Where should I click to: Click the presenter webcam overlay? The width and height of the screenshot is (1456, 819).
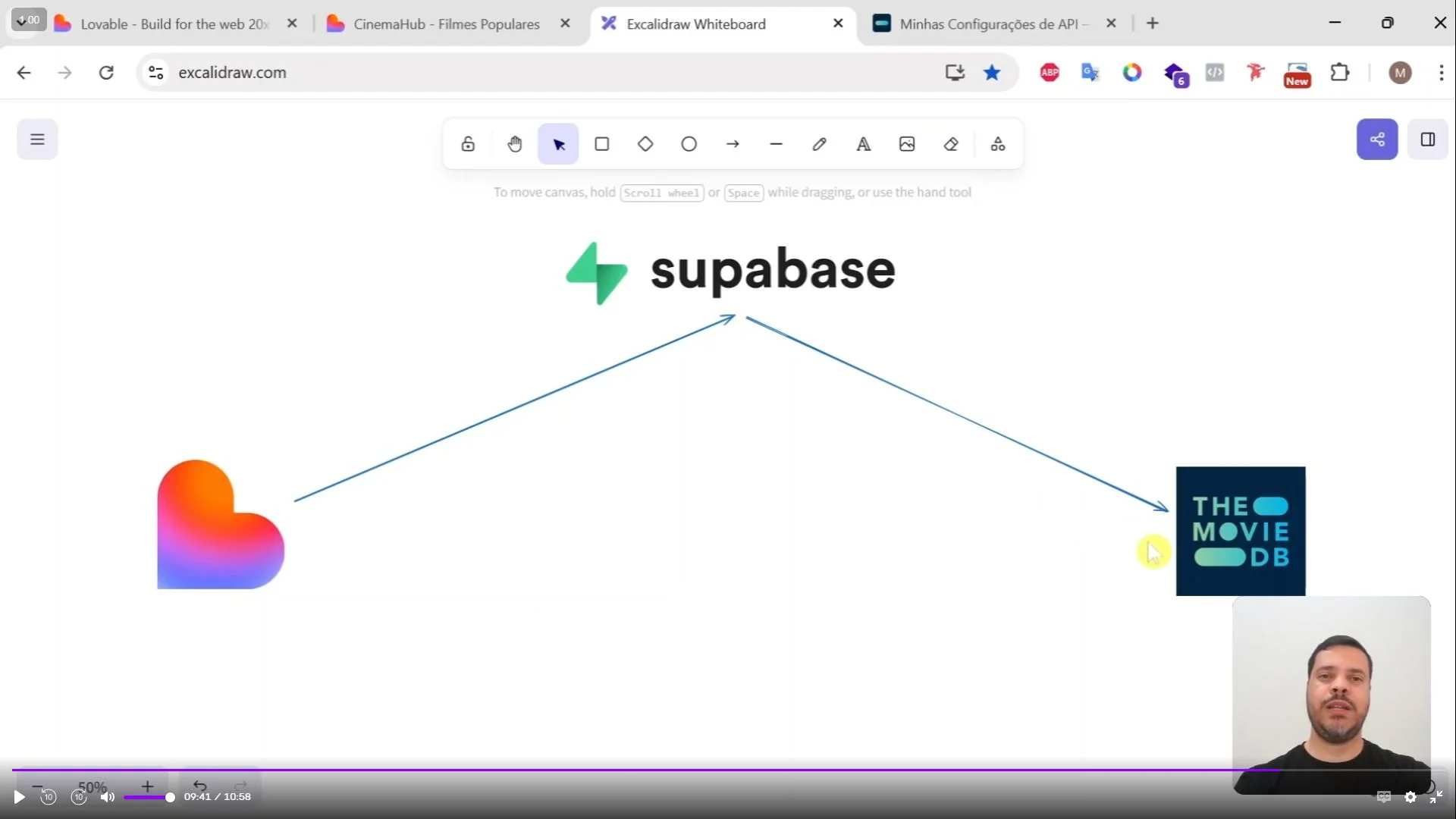1332,695
